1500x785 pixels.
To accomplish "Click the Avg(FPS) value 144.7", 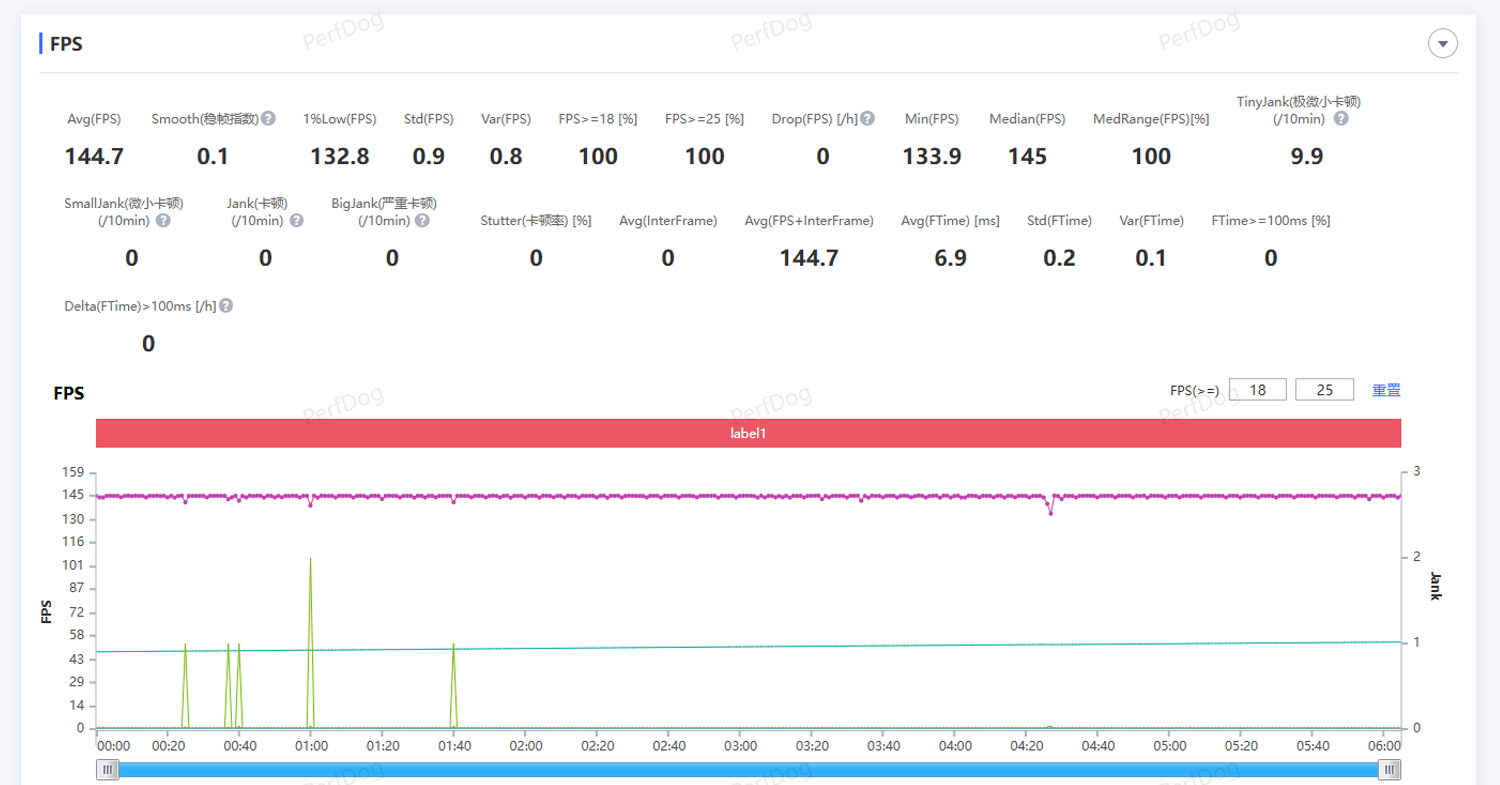I will click(x=94, y=156).
